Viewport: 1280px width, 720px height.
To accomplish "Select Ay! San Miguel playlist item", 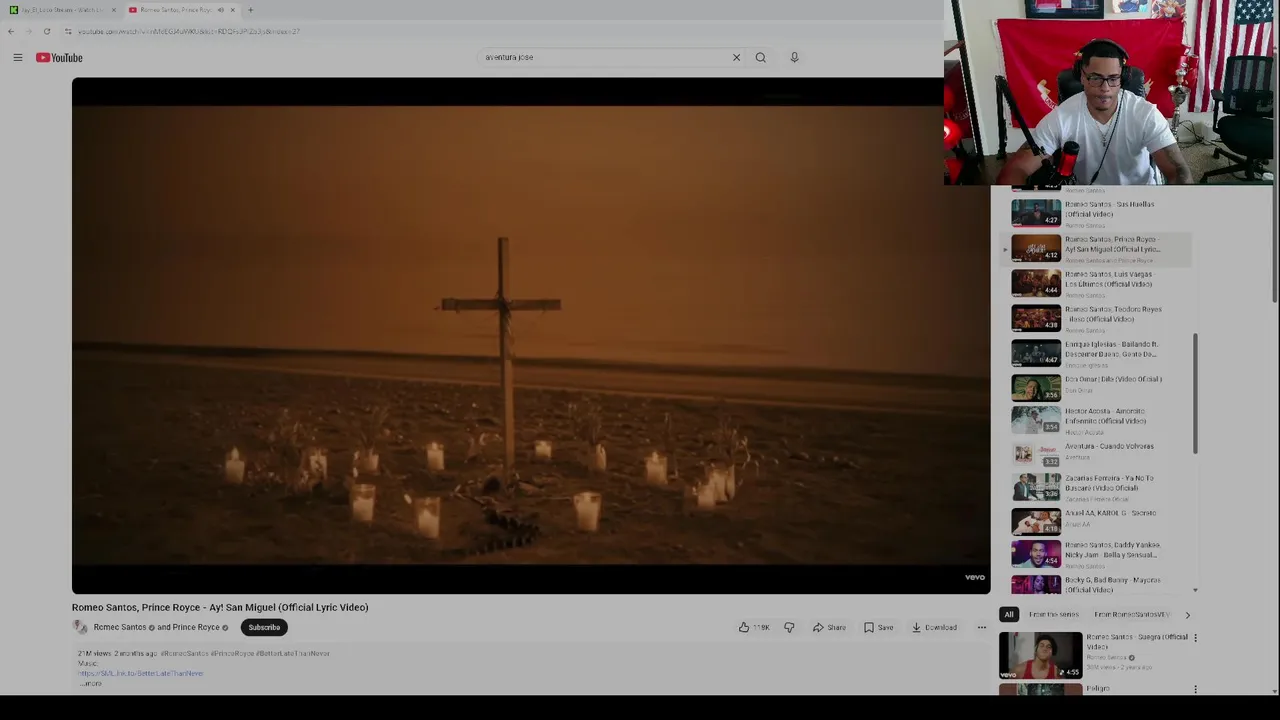I will click(1096, 248).
